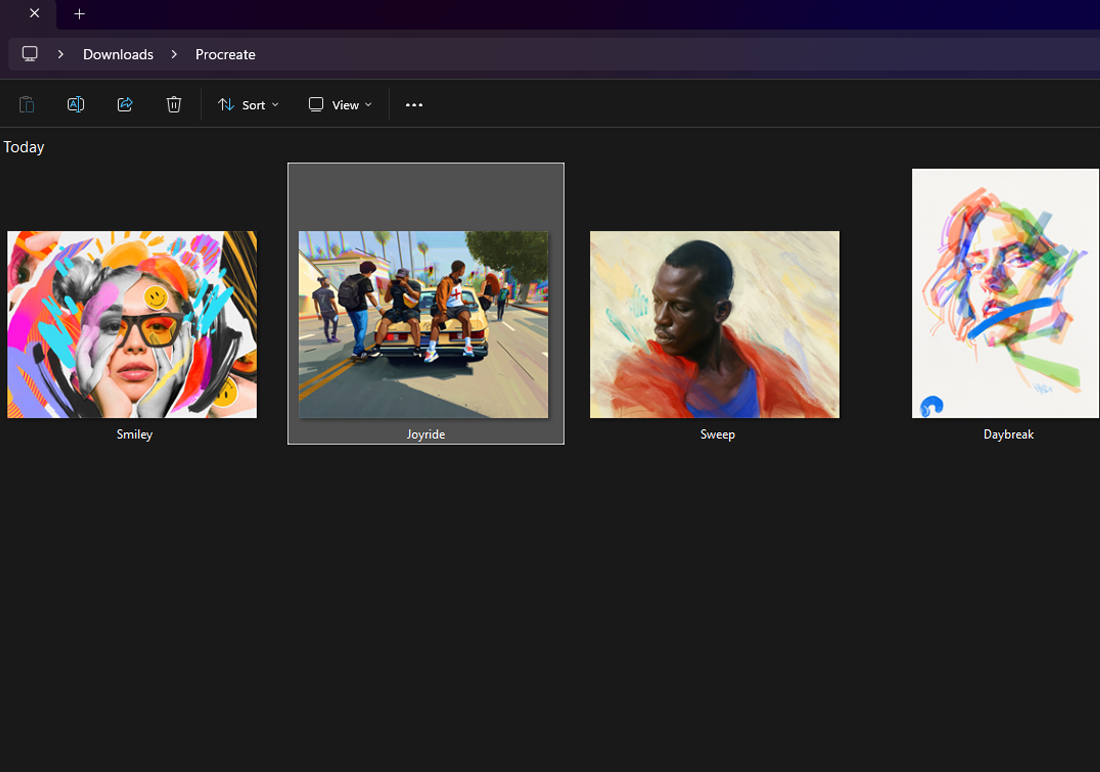Viewport: 1100px width, 772px height.
Task: Close the current Explorer tab
Action: pyautogui.click(x=34, y=14)
